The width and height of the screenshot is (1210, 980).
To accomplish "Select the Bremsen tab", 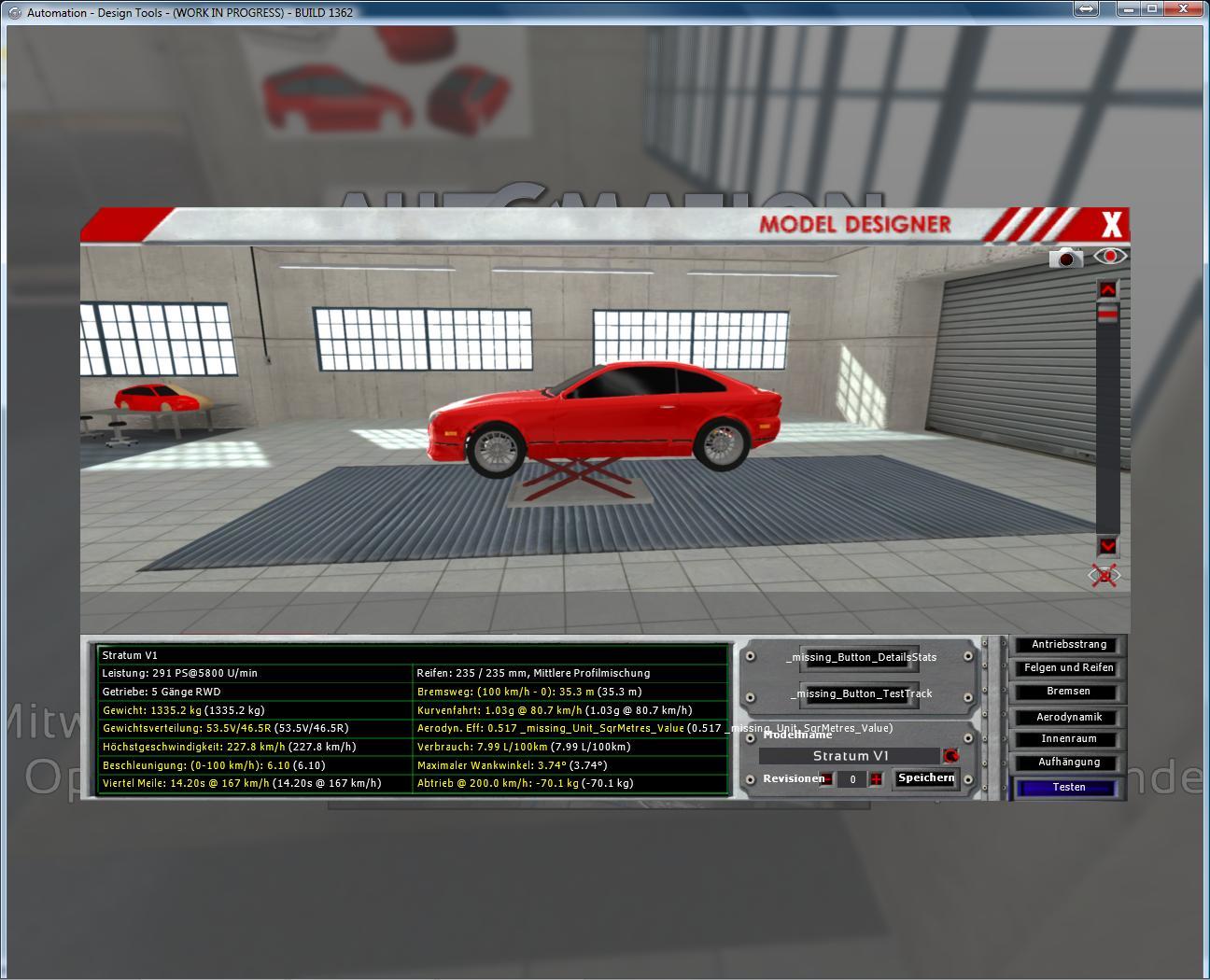I will pos(1068,692).
